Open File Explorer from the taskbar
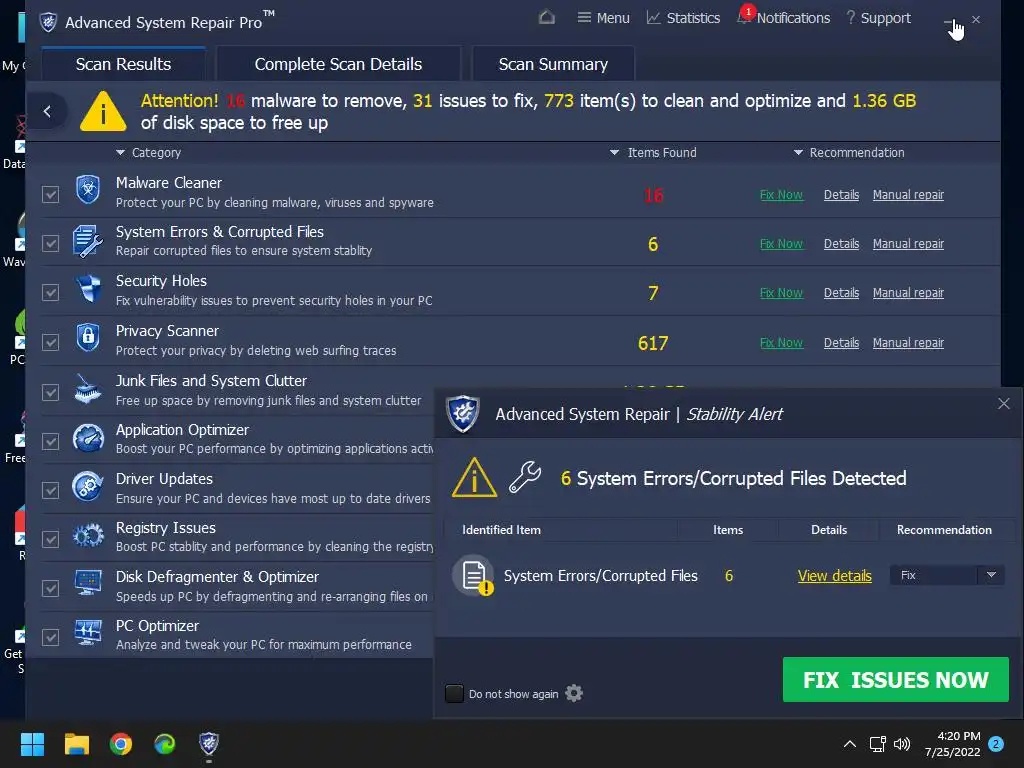 [x=76, y=744]
